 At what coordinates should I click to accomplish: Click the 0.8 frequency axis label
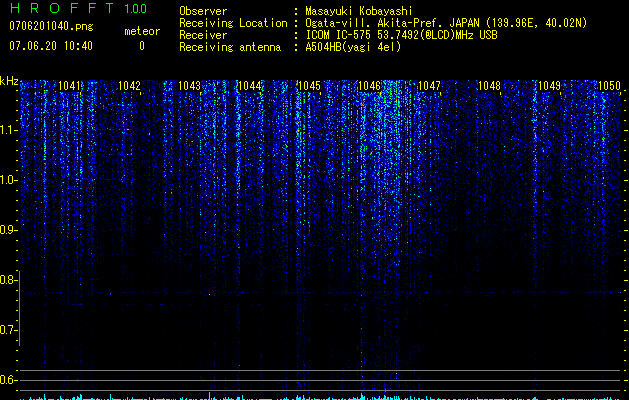coord(7,280)
